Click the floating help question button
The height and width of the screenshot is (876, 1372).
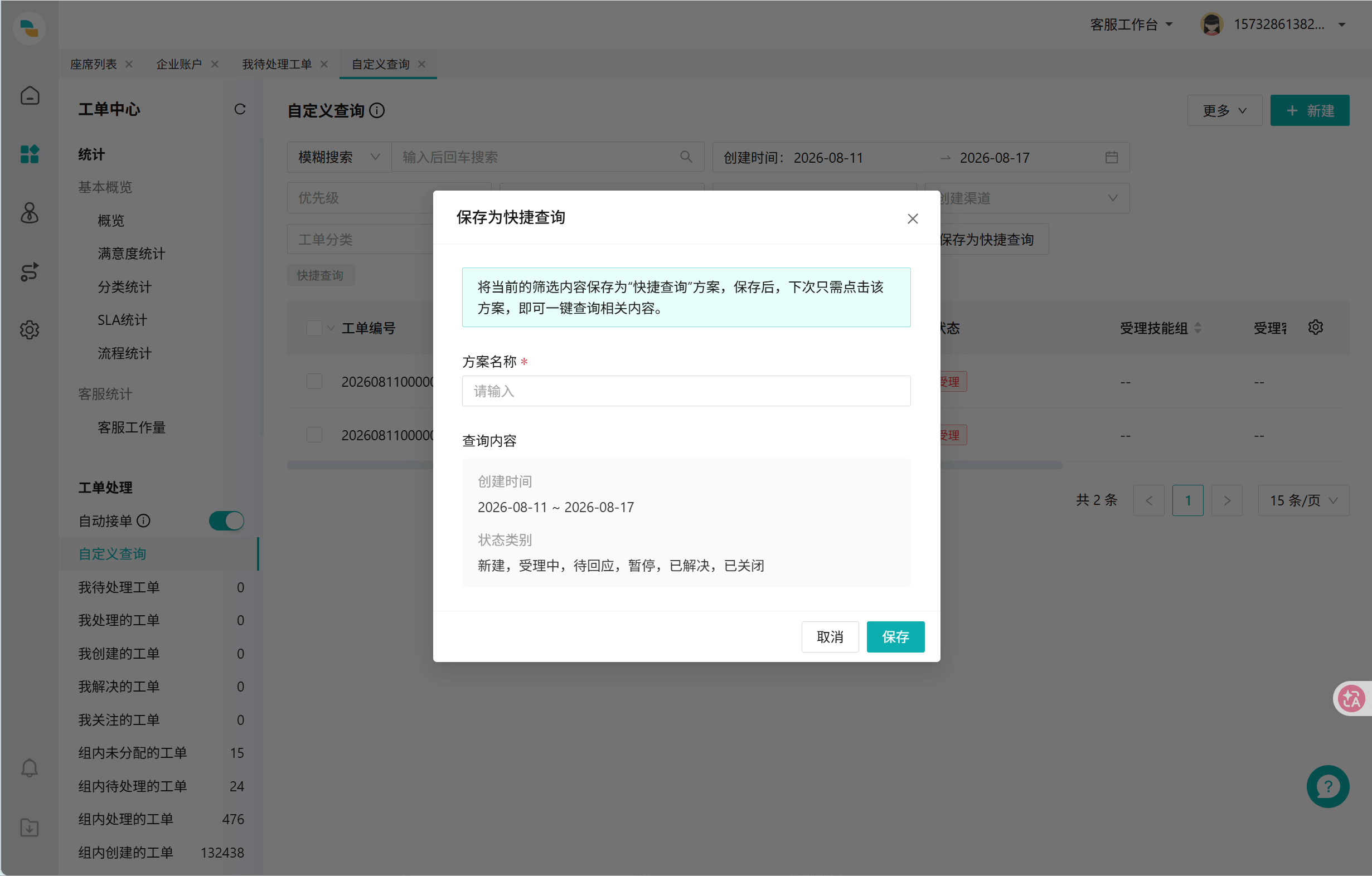pyautogui.click(x=1327, y=786)
